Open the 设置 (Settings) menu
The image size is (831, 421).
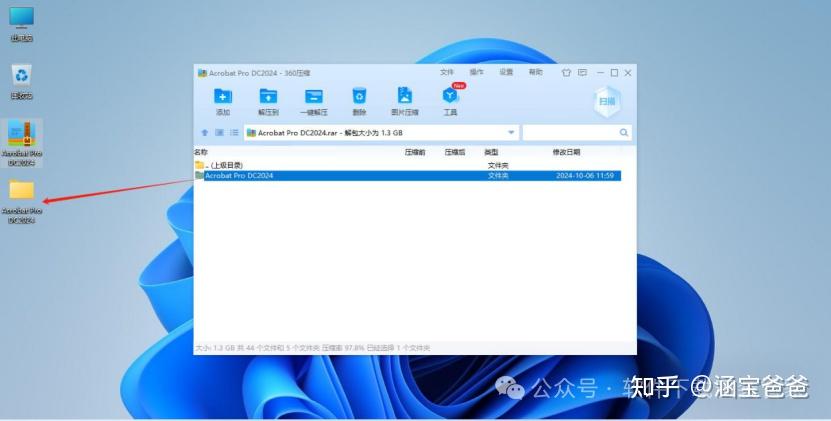click(506, 72)
